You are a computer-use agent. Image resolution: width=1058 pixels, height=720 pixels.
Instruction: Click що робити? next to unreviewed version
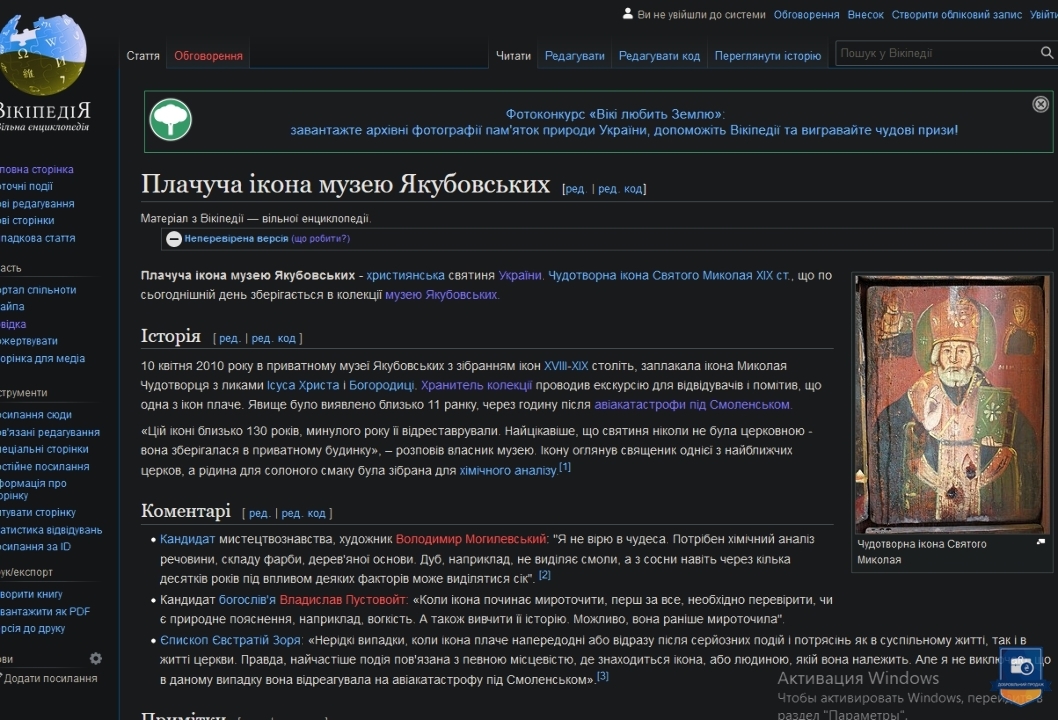(321, 239)
